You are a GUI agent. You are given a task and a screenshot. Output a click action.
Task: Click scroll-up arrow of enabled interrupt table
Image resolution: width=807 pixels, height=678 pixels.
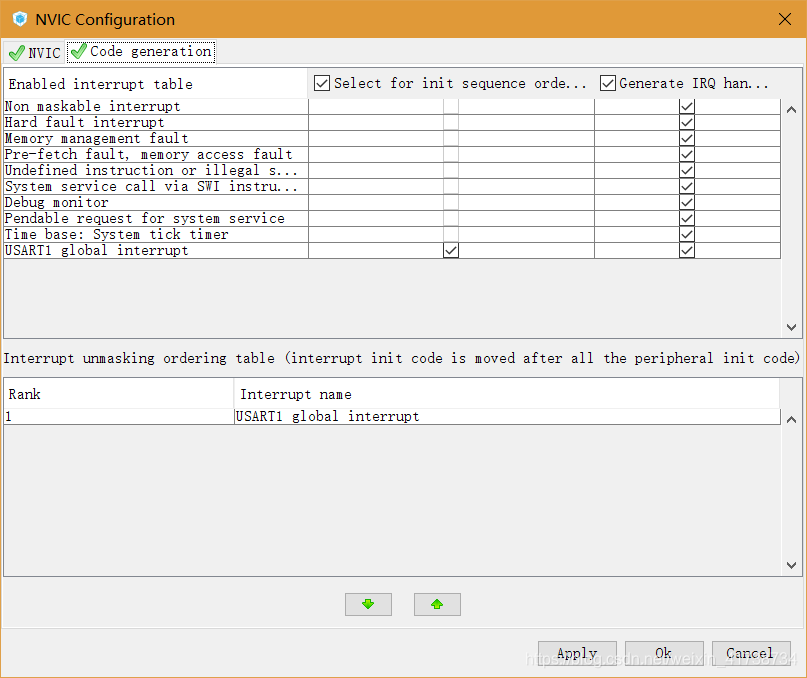tap(792, 110)
